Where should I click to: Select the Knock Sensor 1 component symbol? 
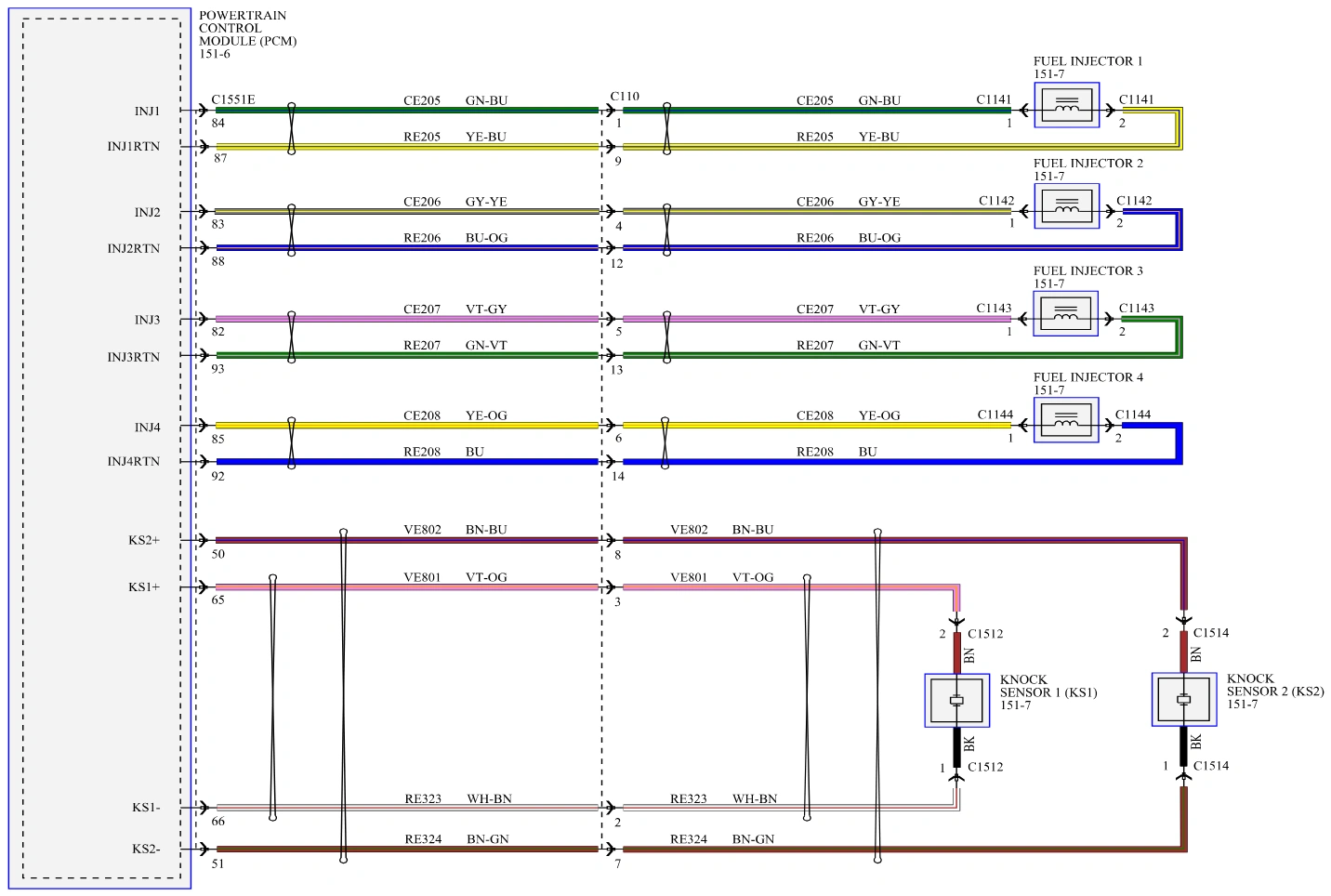957,701
